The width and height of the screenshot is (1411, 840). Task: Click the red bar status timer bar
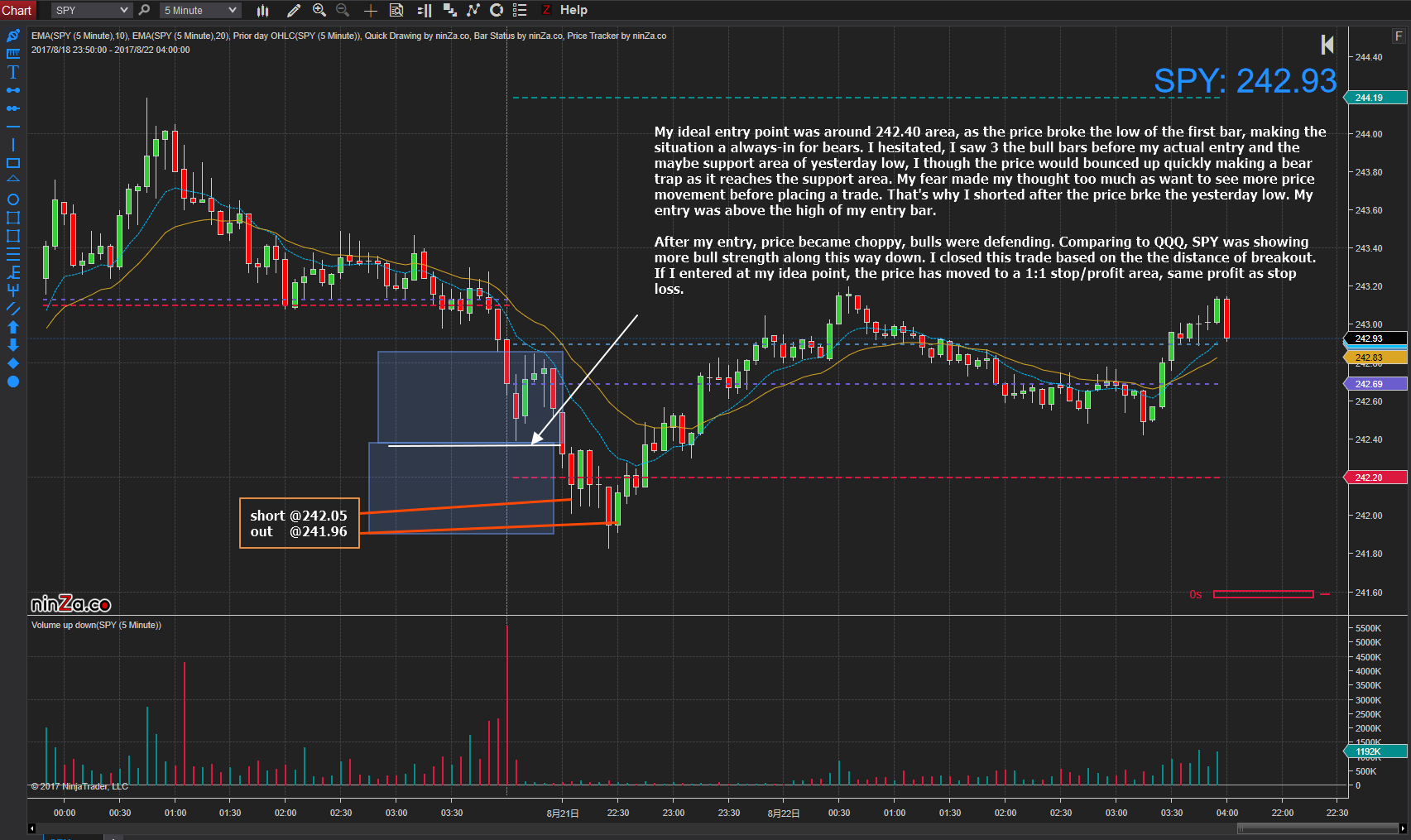(x=1263, y=594)
